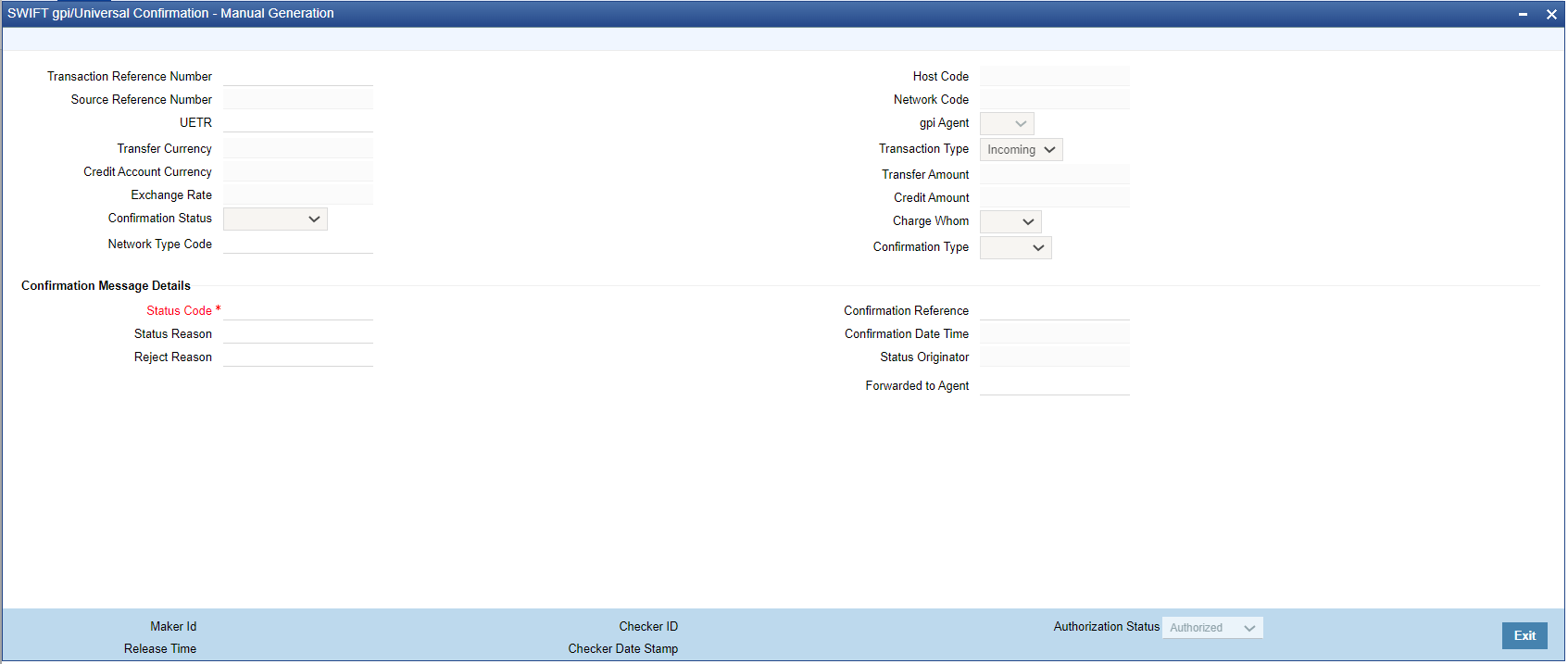The height and width of the screenshot is (664, 1568).
Task: Select the Transfer Currency field
Action: pyautogui.click(x=298, y=148)
